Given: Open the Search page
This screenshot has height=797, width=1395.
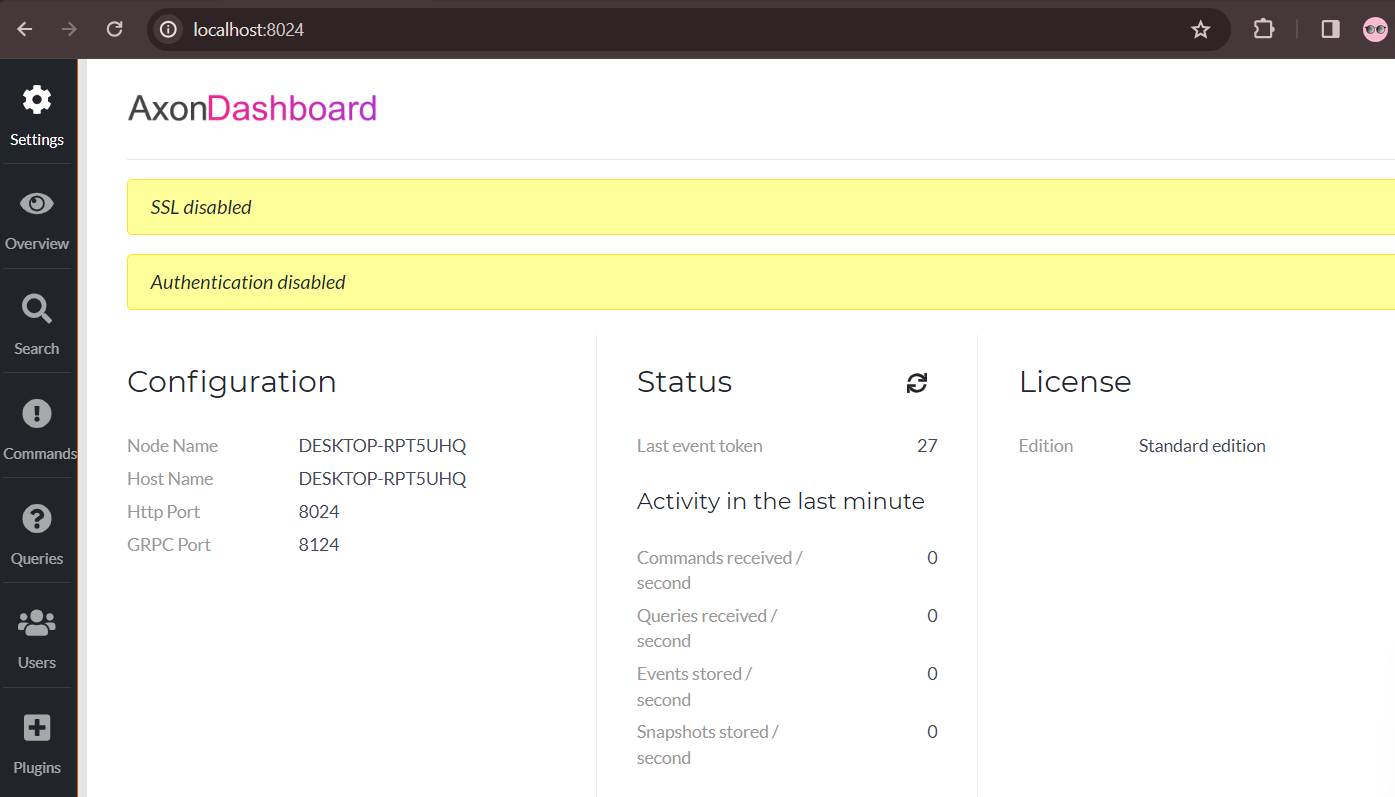Looking at the screenshot, I should (x=37, y=322).
